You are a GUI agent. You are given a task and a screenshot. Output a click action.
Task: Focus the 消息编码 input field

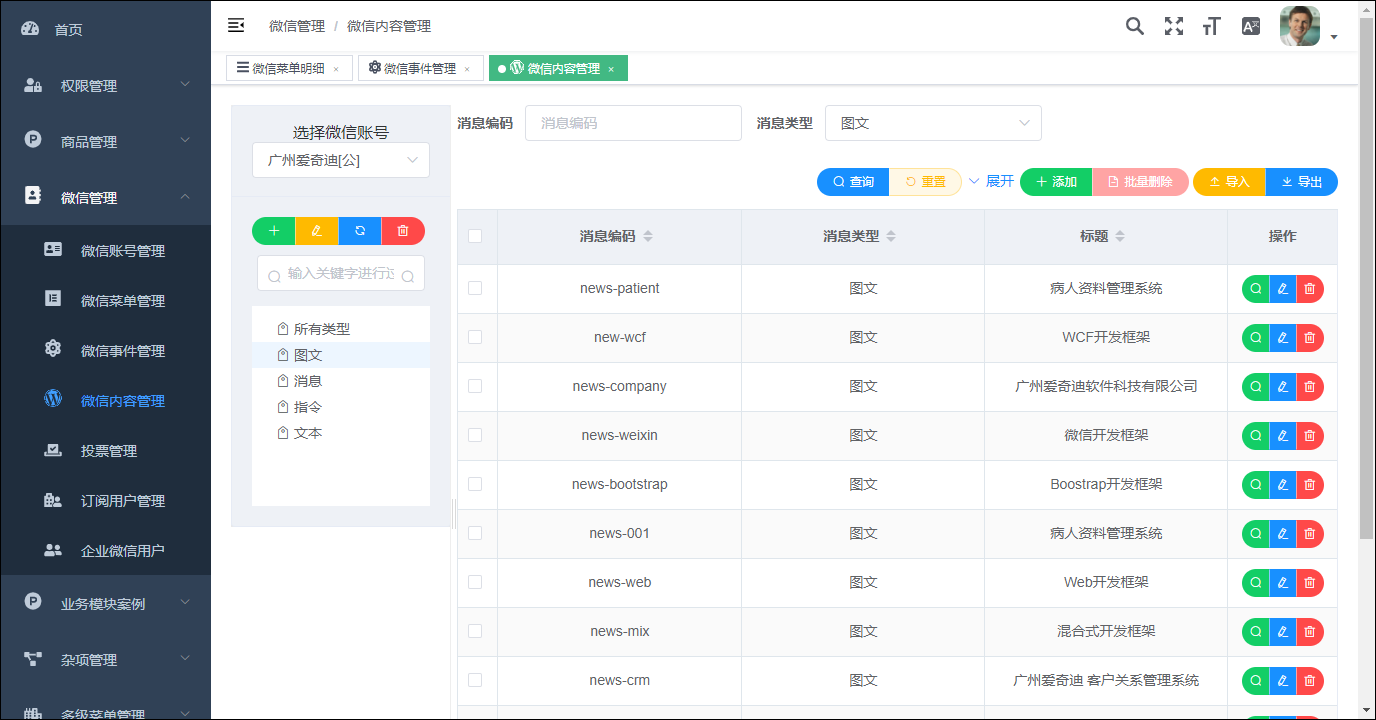tap(633, 123)
